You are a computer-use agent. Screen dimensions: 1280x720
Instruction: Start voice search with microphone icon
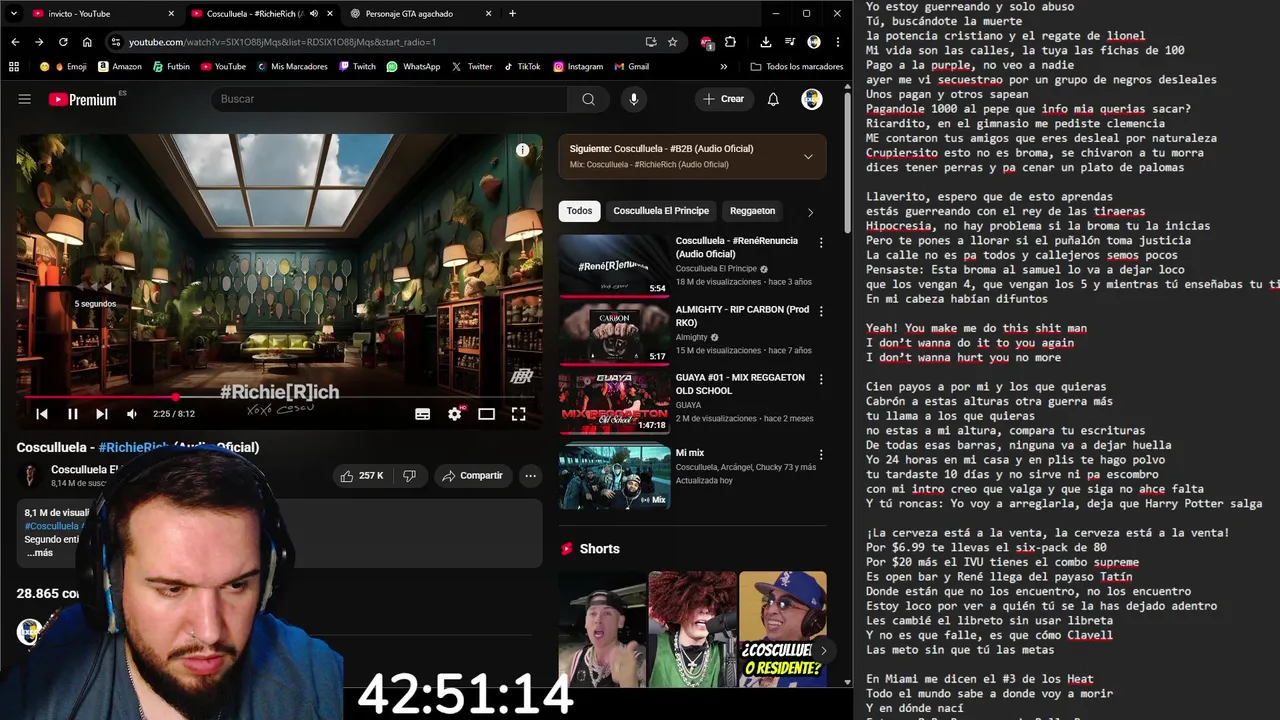click(633, 99)
